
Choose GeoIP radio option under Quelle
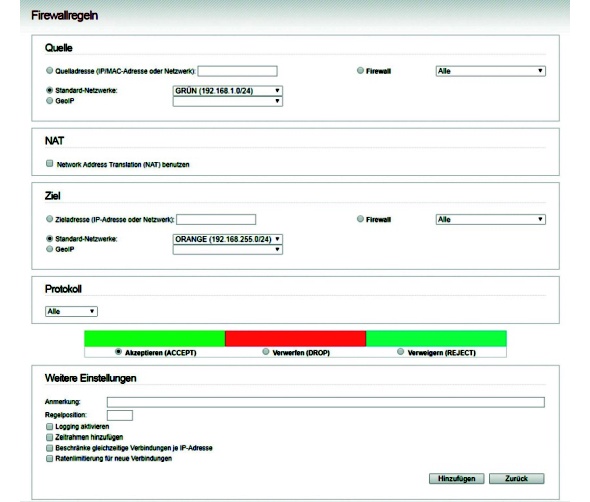point(49,100)
